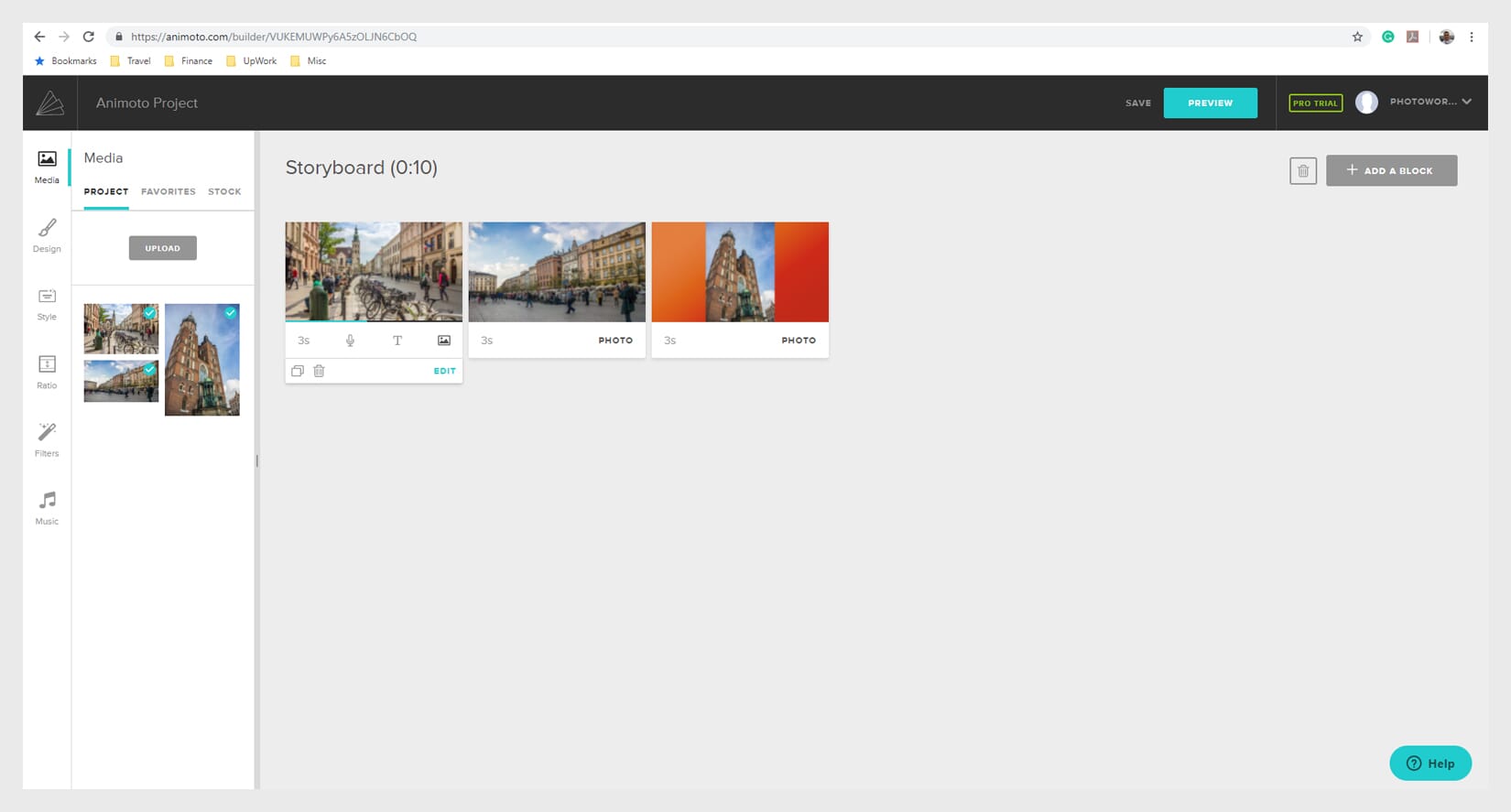Switch to the Project media tab
Image resolution: width=1511 pixels, height=812 pixels.
click(x=106, y=191)
